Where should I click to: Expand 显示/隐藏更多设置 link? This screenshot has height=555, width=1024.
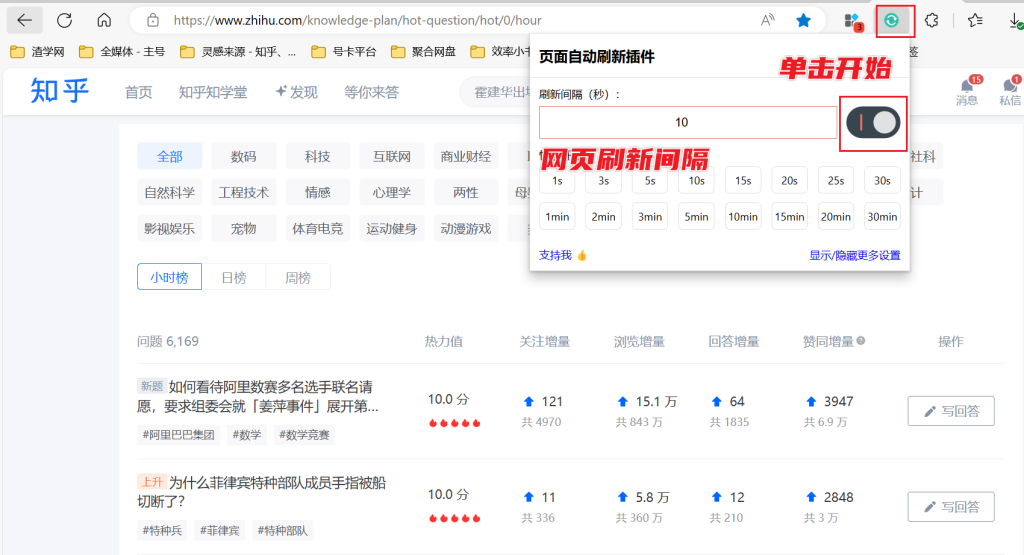855,255
